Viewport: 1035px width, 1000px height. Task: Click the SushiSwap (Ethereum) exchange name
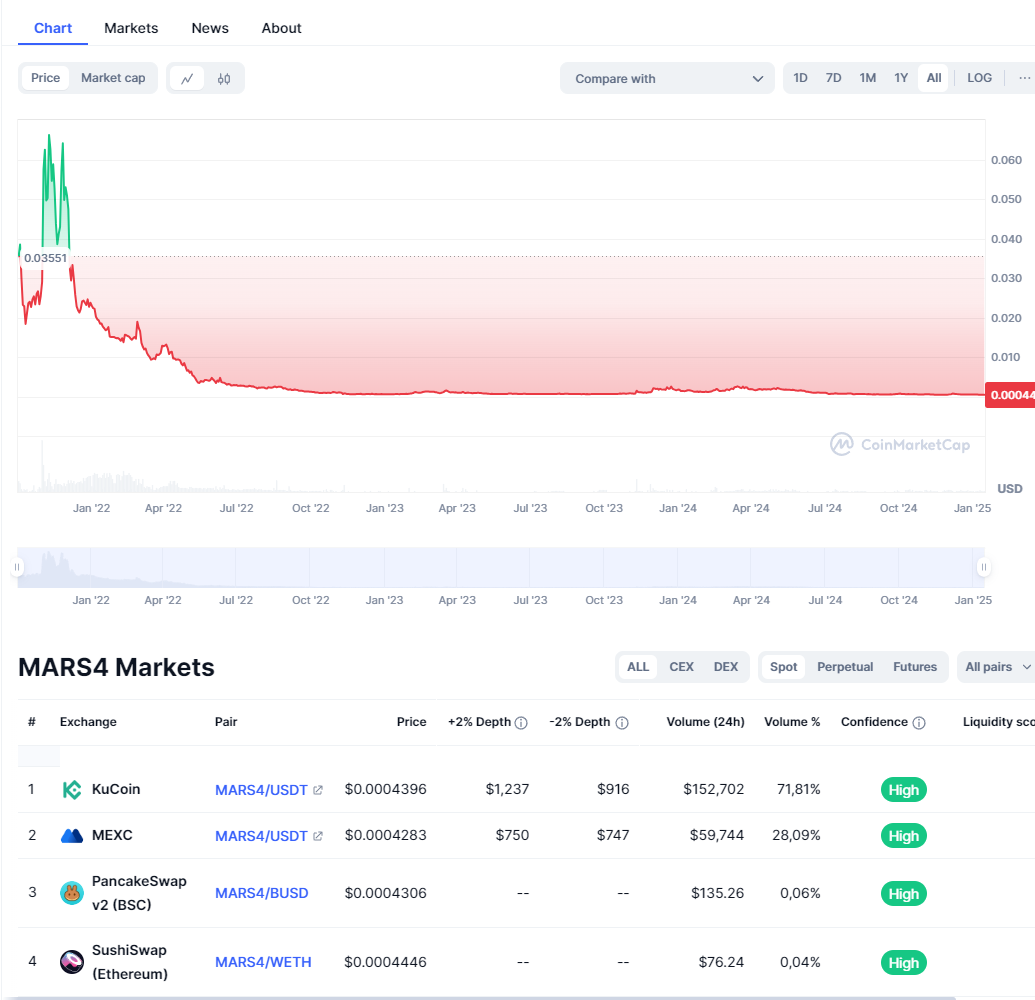[130, 962]
